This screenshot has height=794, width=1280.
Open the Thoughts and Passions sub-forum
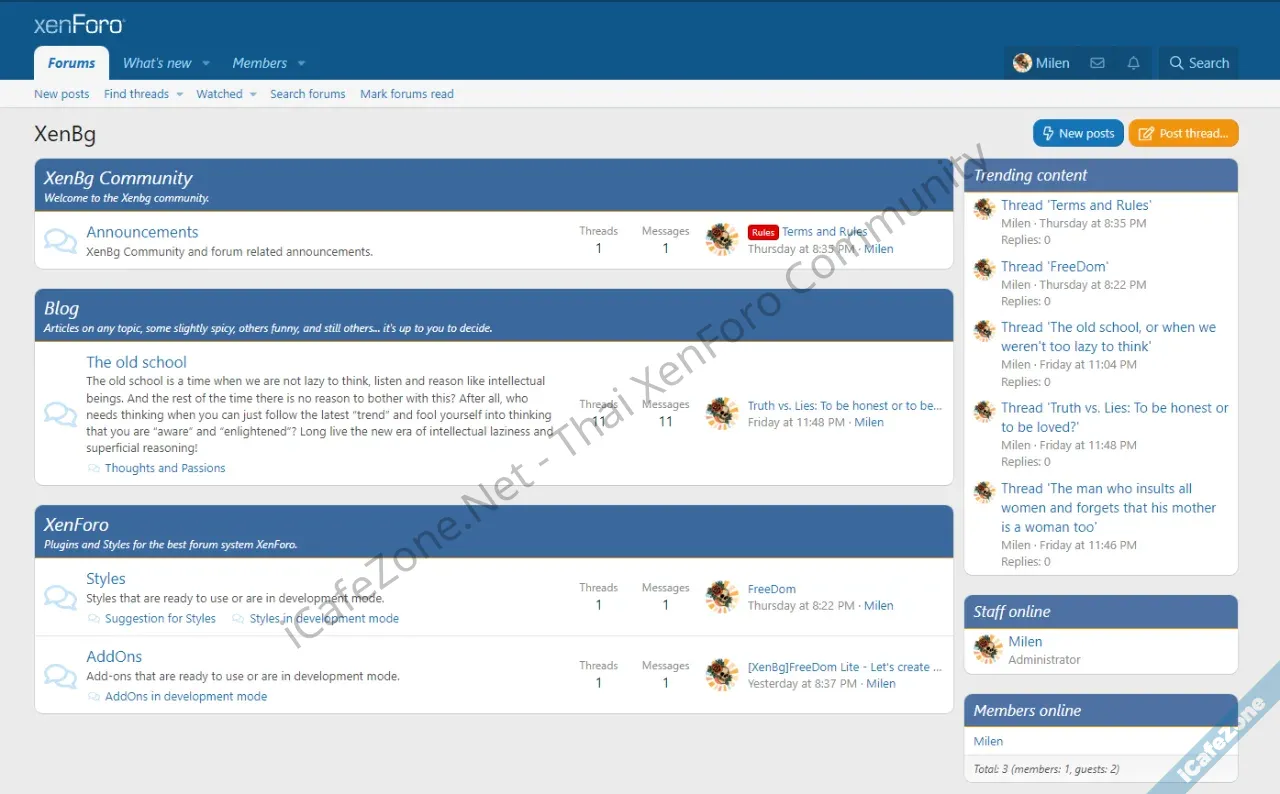[x=165, y=468]
